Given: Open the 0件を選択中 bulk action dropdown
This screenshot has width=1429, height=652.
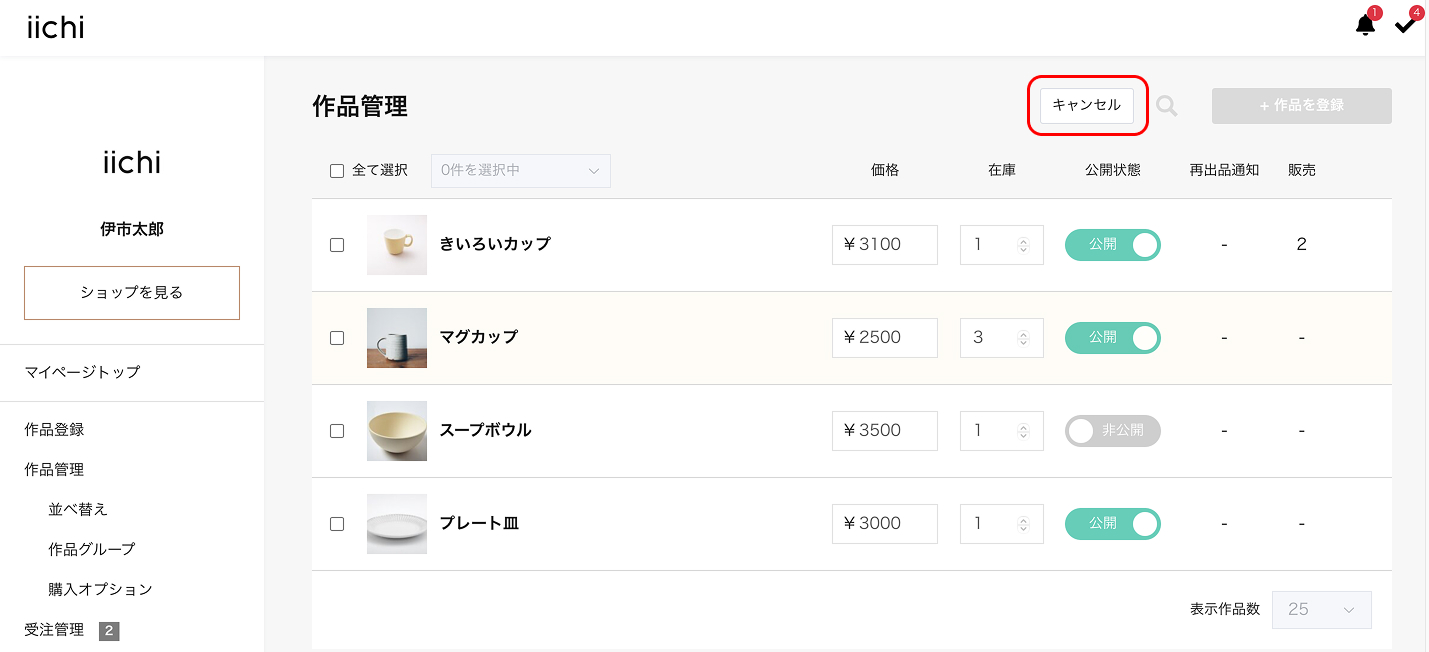Looking at the screenshot, I should pos(520,171).
